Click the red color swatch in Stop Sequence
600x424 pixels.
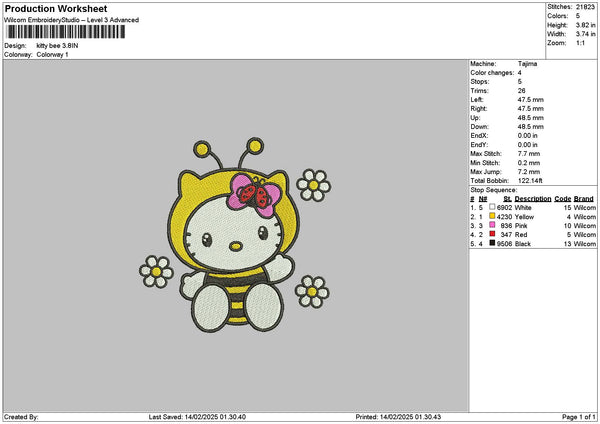click(x=492, y=234)
